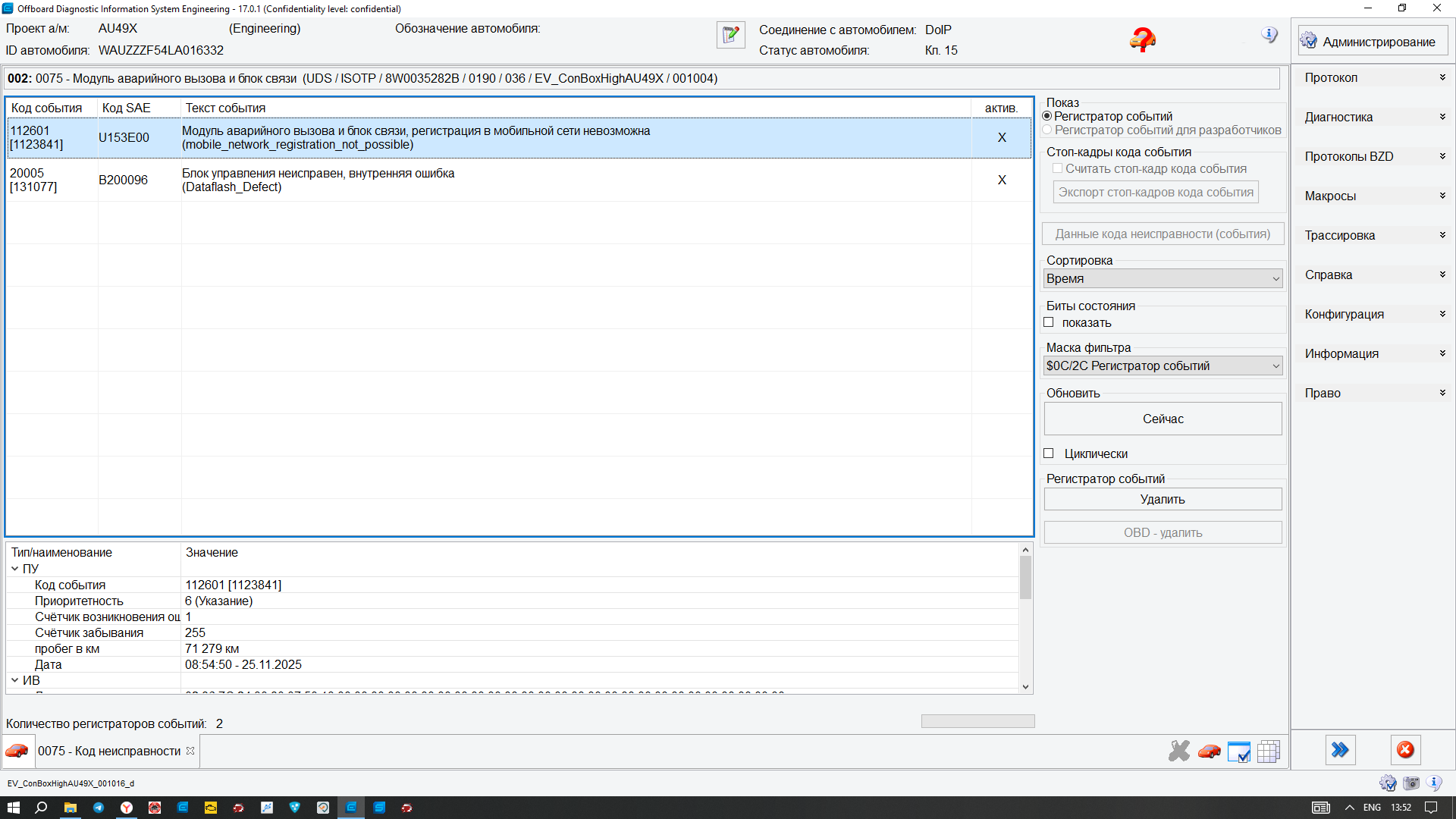1456x819 pixels.
Task: Click the table grid icon in bottom toolbar
Action: click(1268, 752)
